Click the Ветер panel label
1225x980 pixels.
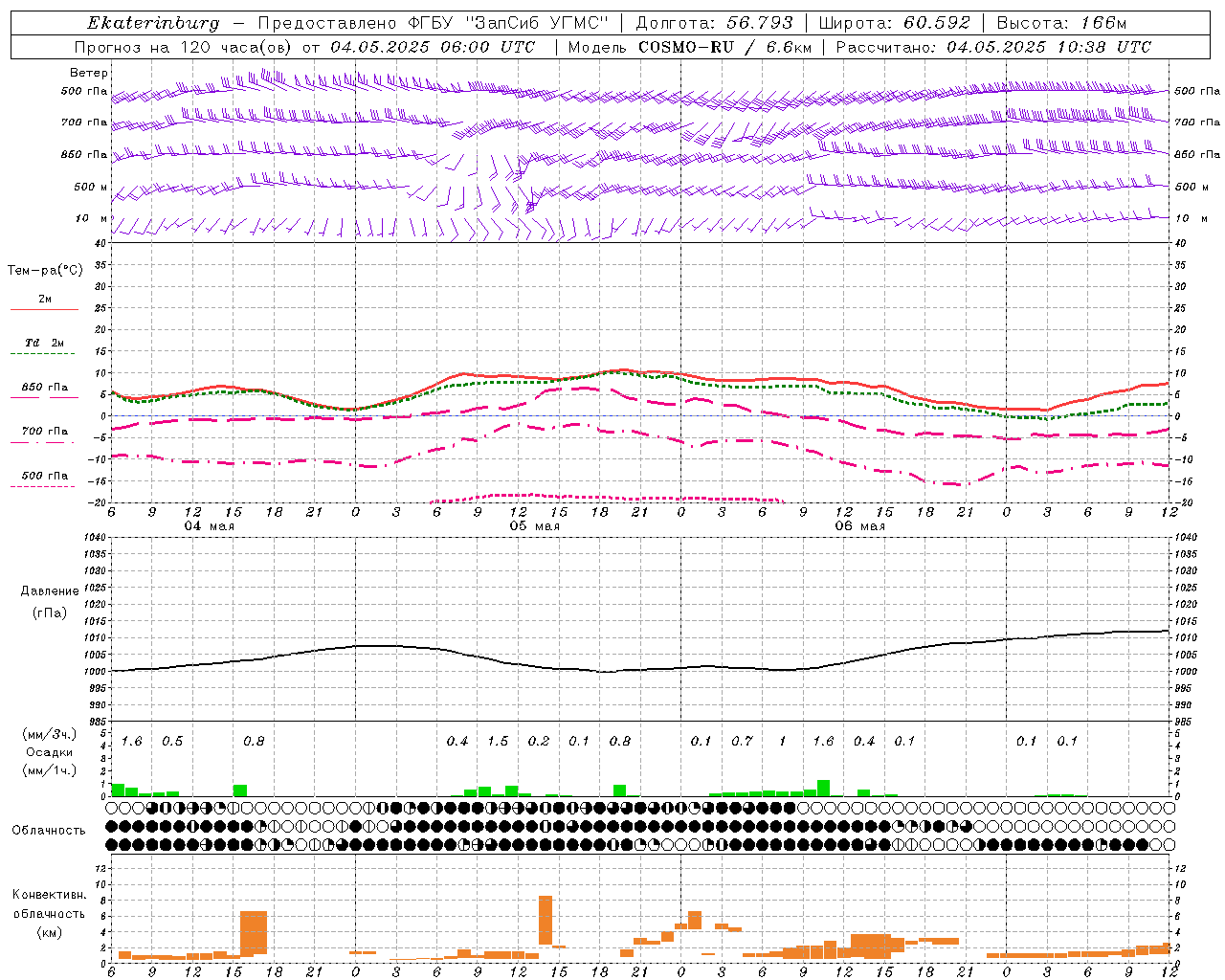(x=88, y=73)
